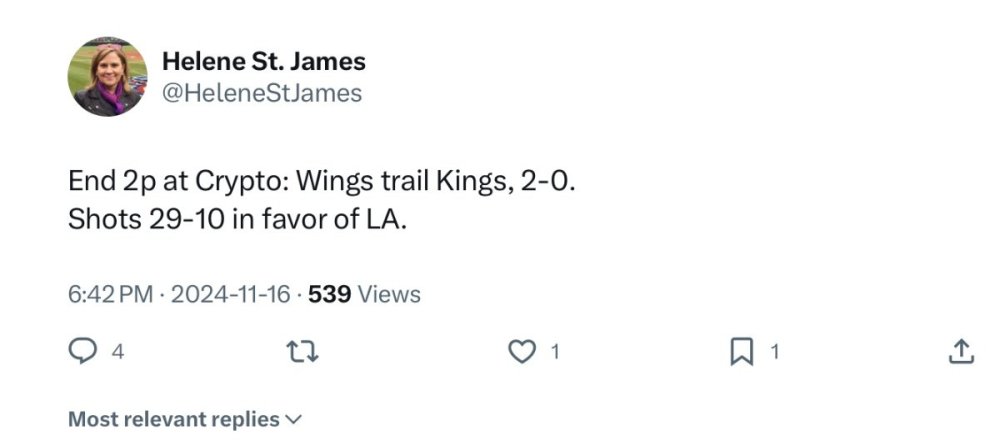View the 539 Views analytics

pyautogui.click(x=364, y=295)
